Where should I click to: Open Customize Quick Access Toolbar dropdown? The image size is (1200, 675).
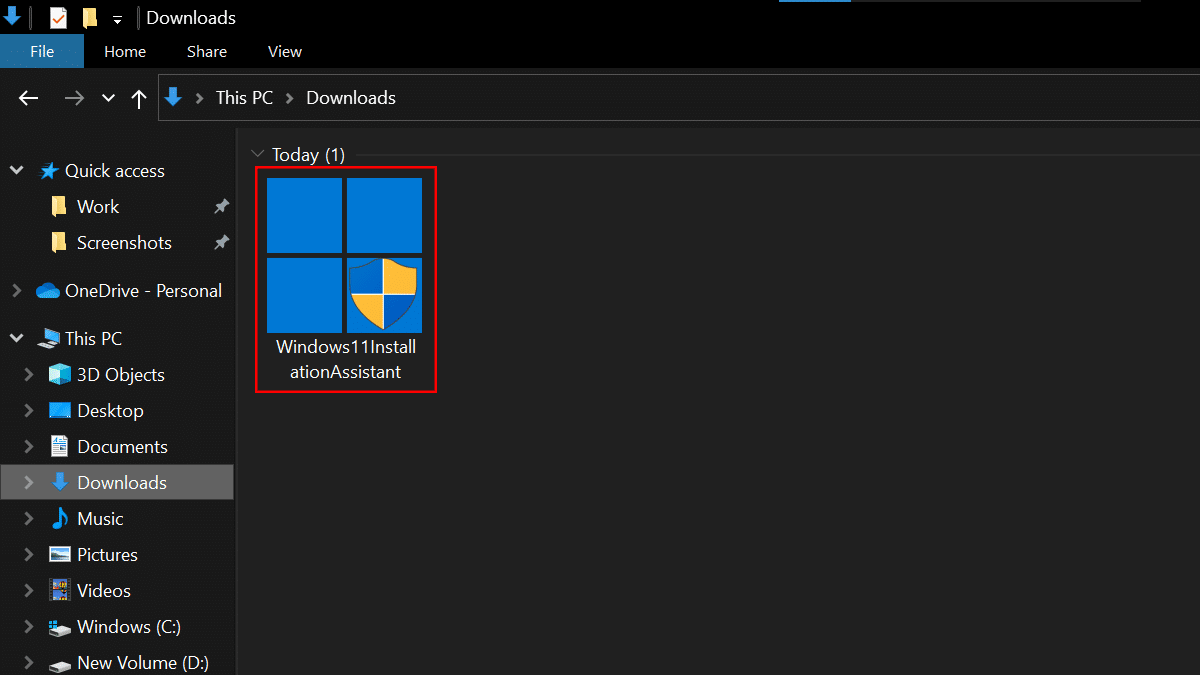[x=117, y=19]
